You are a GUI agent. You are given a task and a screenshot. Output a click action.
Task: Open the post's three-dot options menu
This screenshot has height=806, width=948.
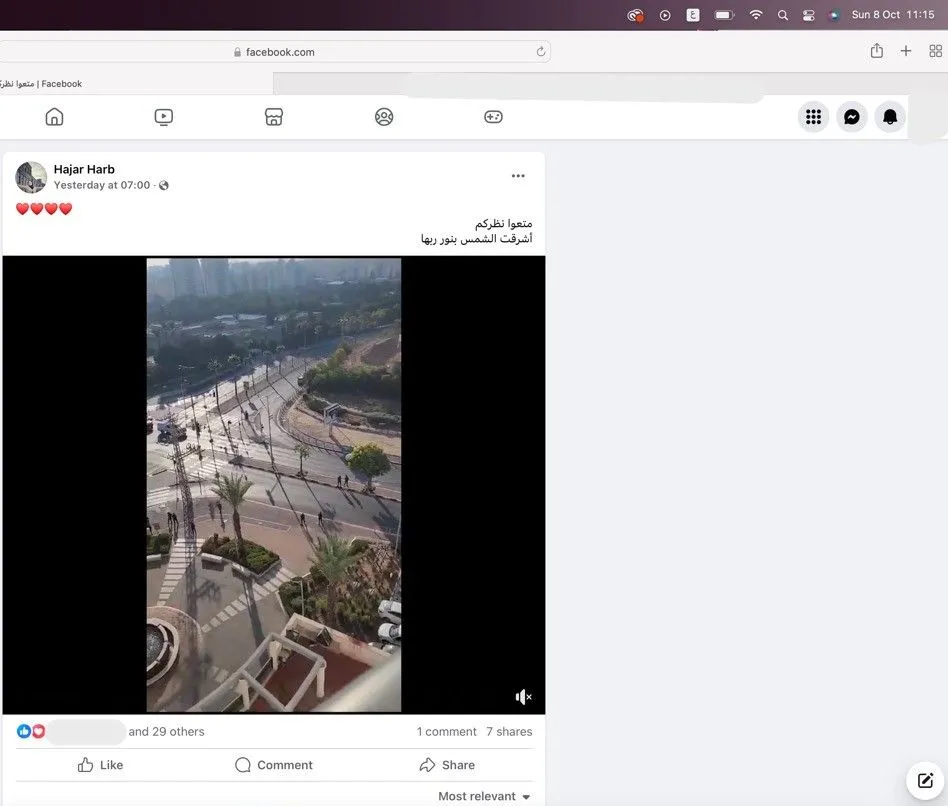[518, 176]
